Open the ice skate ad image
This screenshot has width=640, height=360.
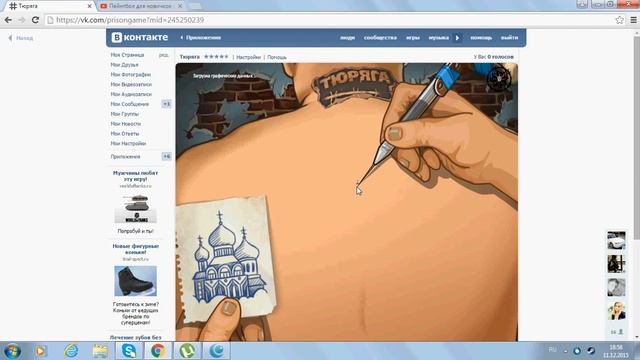[136, 281]
